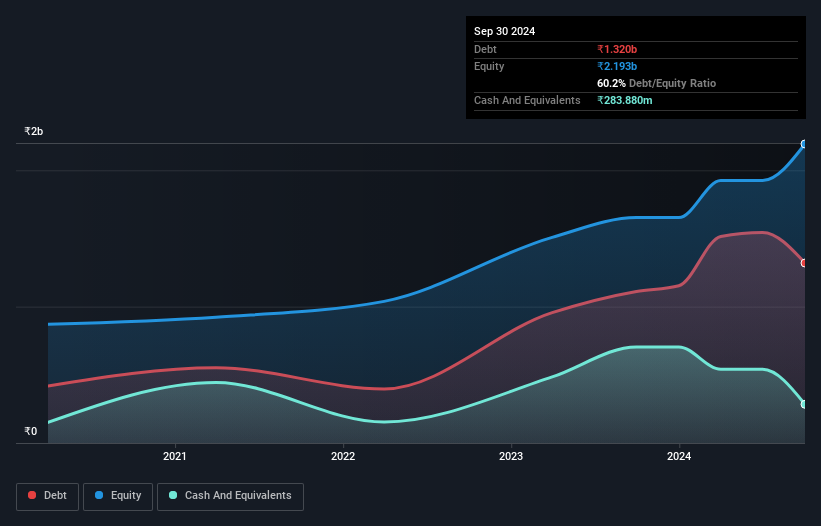Click the 60.2% Debt/Equity Ratio text
The width and height of the screenshot is (821, 526).
656,83
